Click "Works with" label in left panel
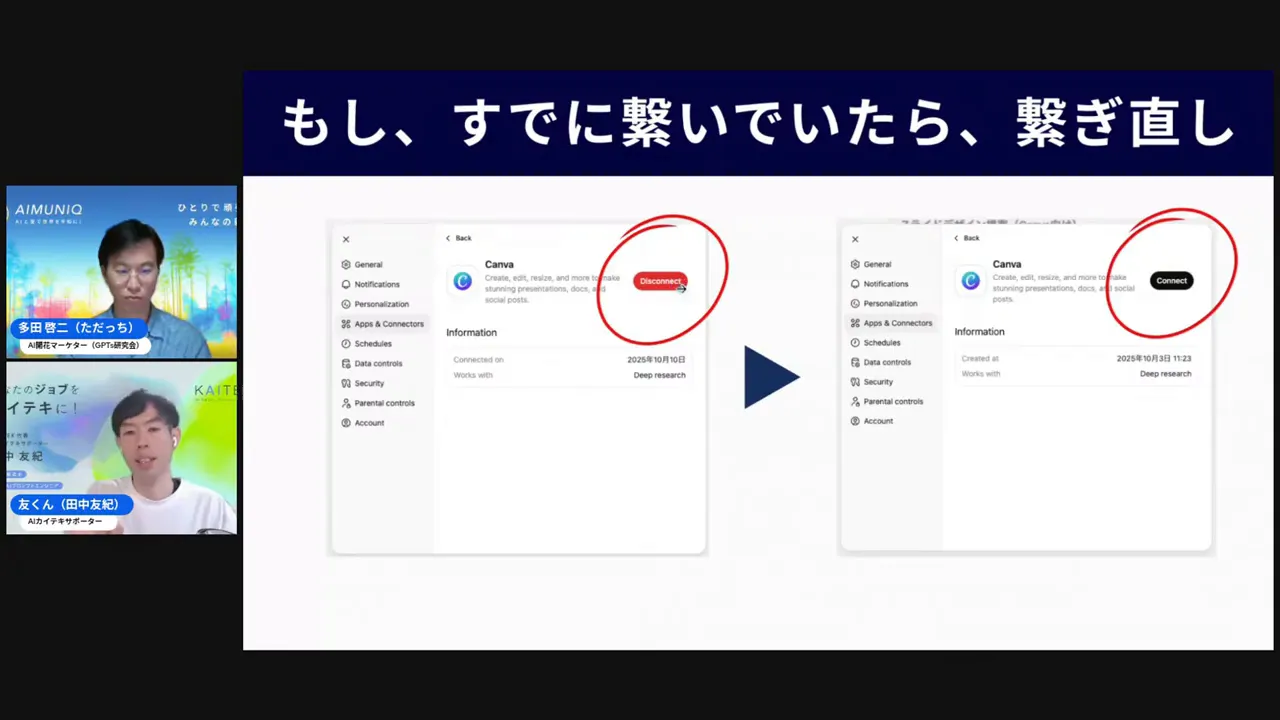The image size is (1280, 720). click(x=473, y=375)
